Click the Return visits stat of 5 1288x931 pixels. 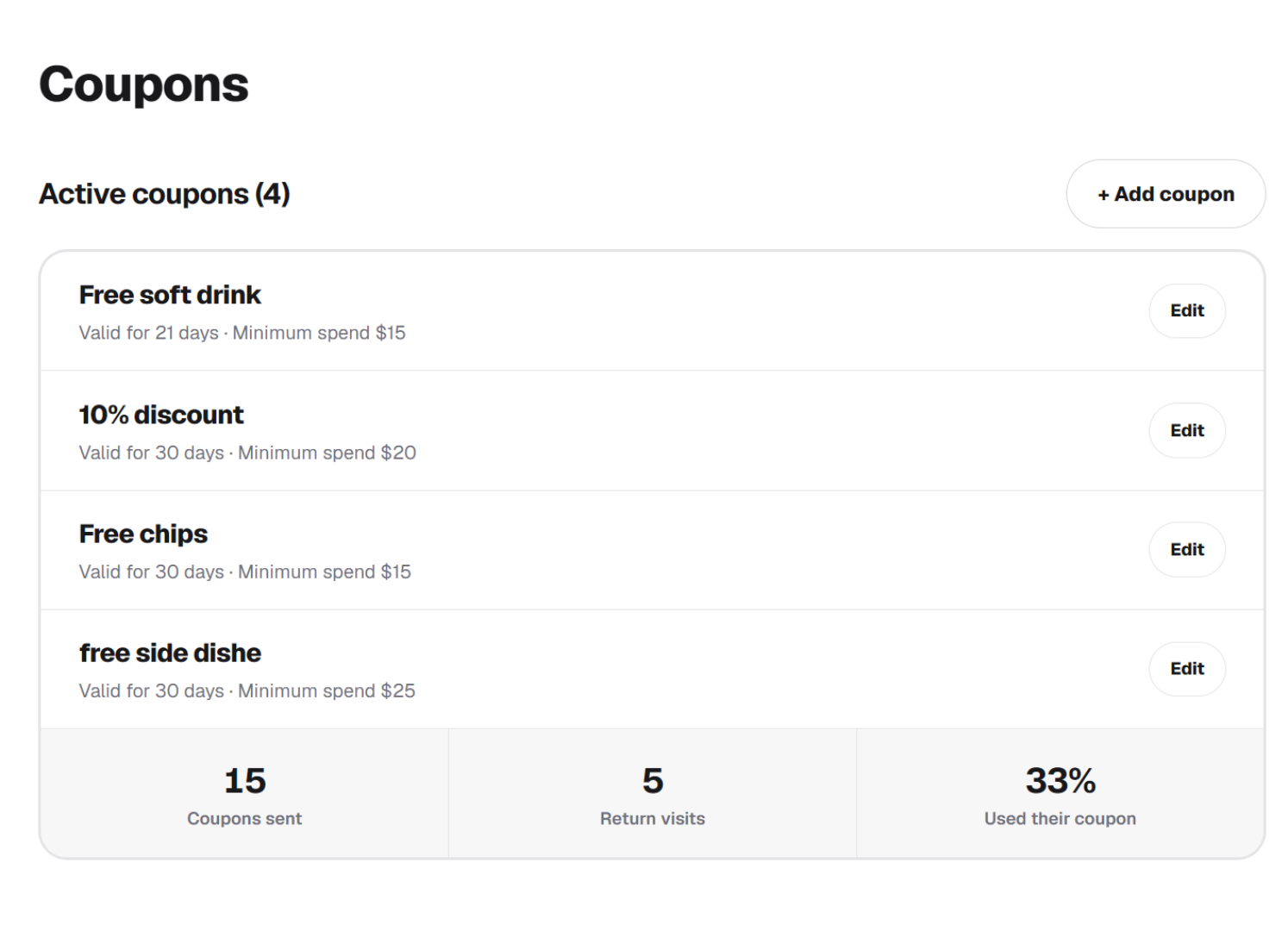653,793
